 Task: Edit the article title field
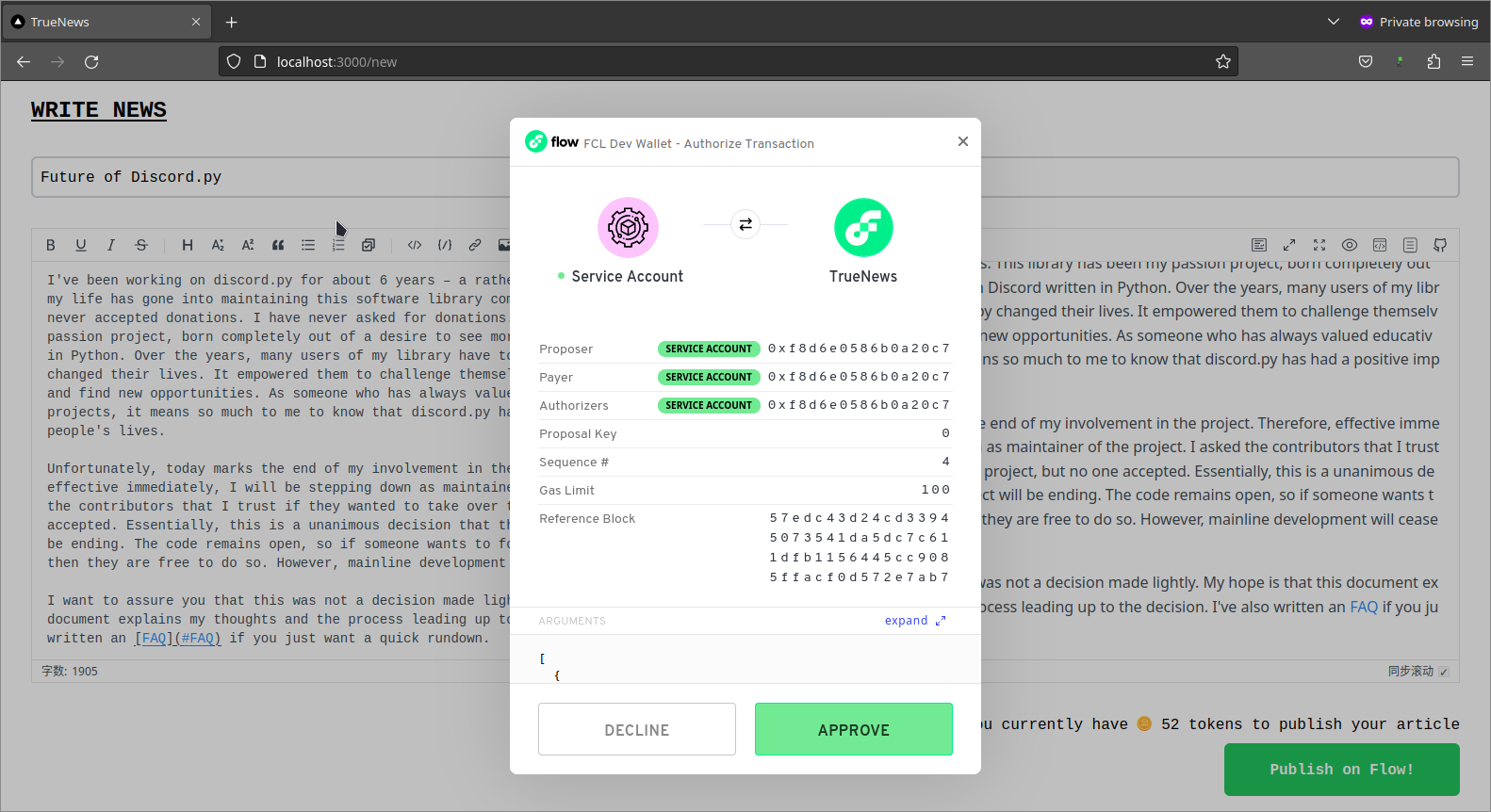[745, 177]
